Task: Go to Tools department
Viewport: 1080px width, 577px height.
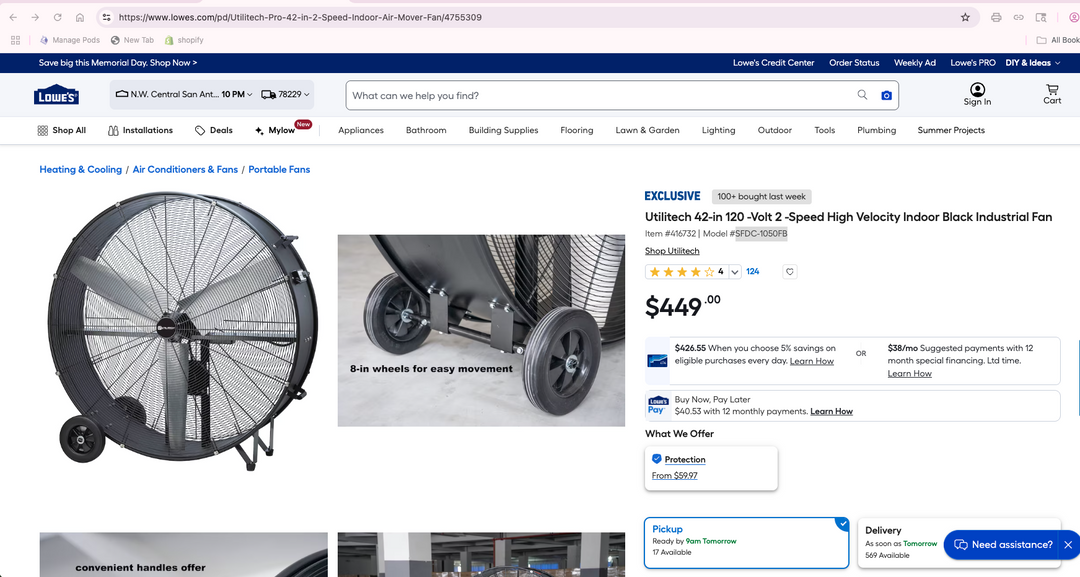Action: [824, 130]
